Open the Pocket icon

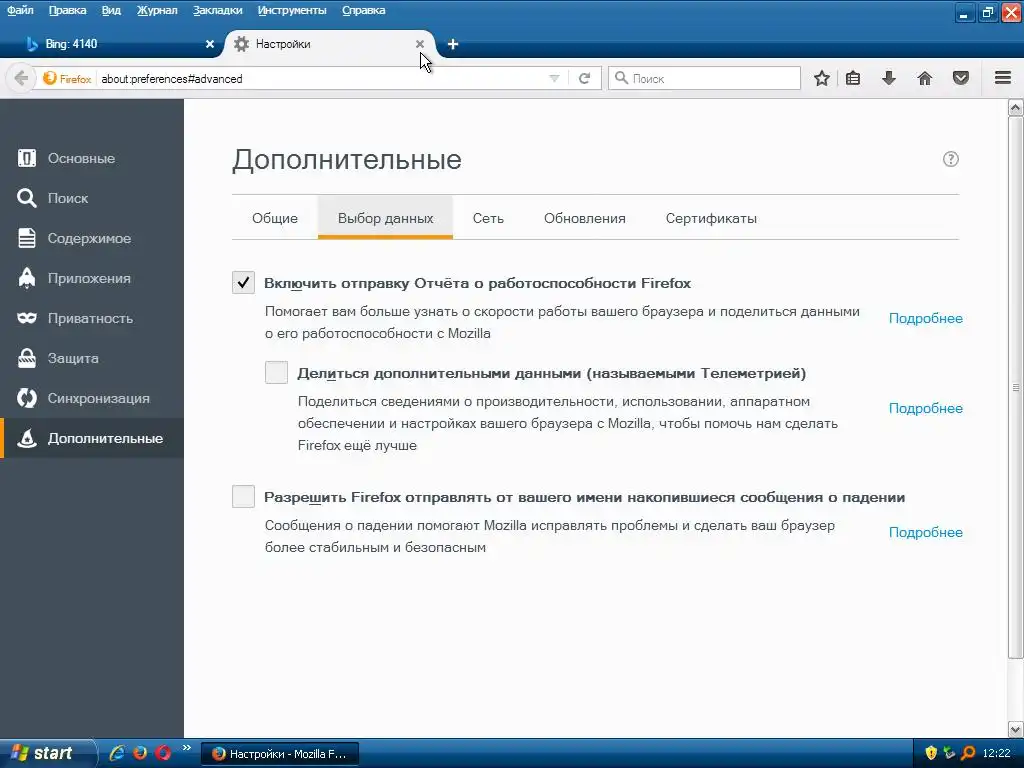point(960,78)
